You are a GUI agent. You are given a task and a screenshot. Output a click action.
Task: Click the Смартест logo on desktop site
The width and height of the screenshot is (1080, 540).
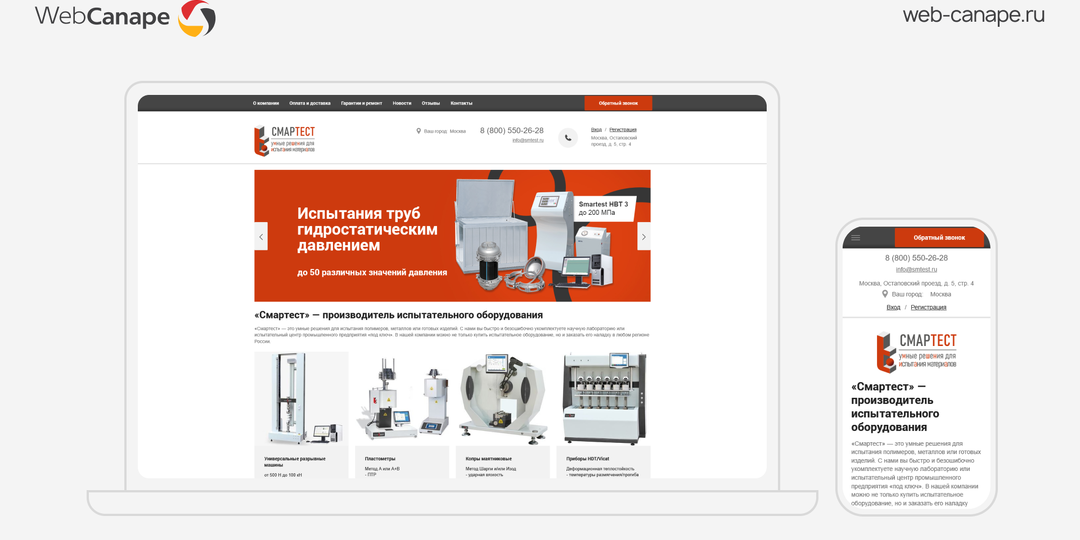[284, 140]
